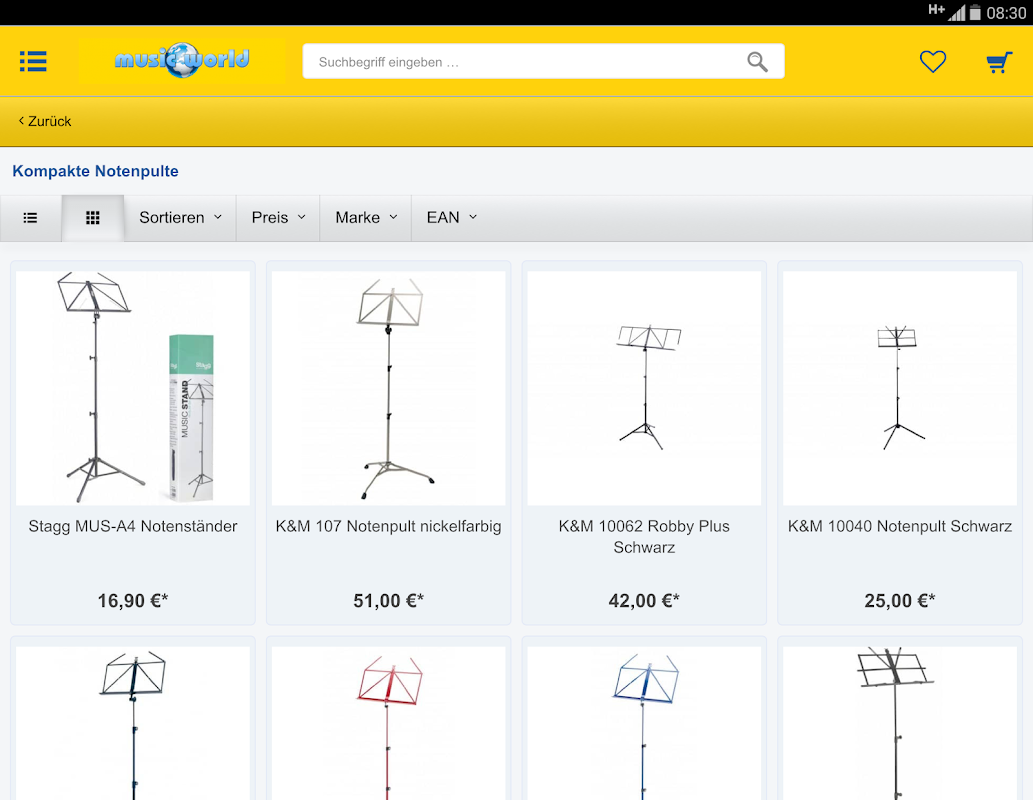Expand the Sortieren dropdown
This screenshot has width=1033, height=800.
click(180, 217)
